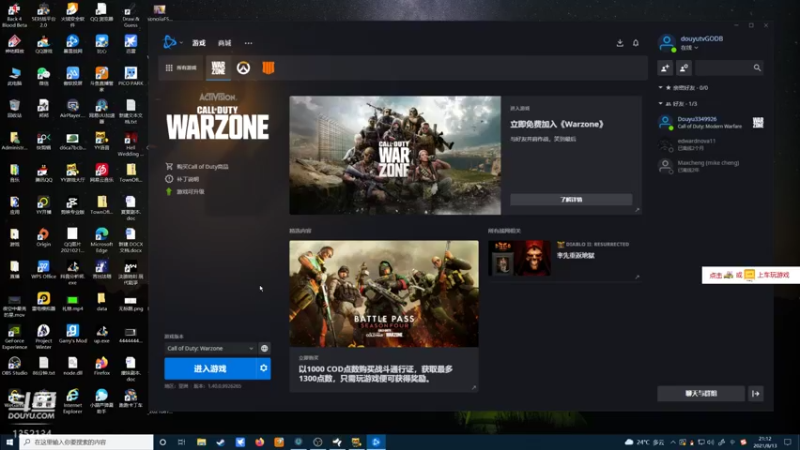Screen dimensions: 800x450
Task: Click the clock in the system tray
Action: (765, 442)
